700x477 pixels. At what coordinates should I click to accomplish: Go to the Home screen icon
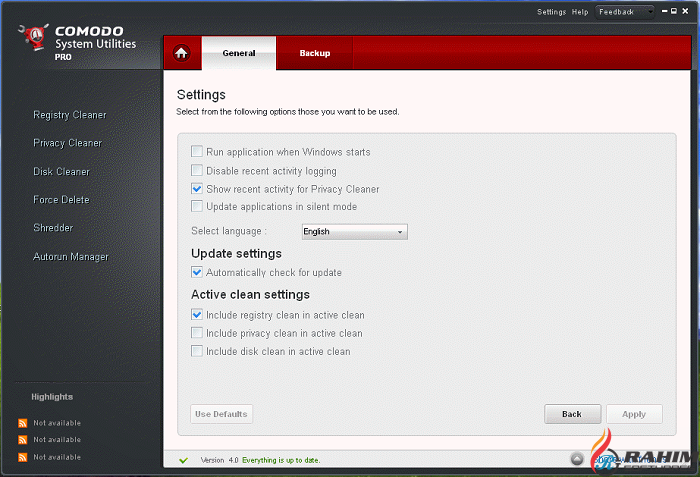pyautogui.click(x=181, y=53)
